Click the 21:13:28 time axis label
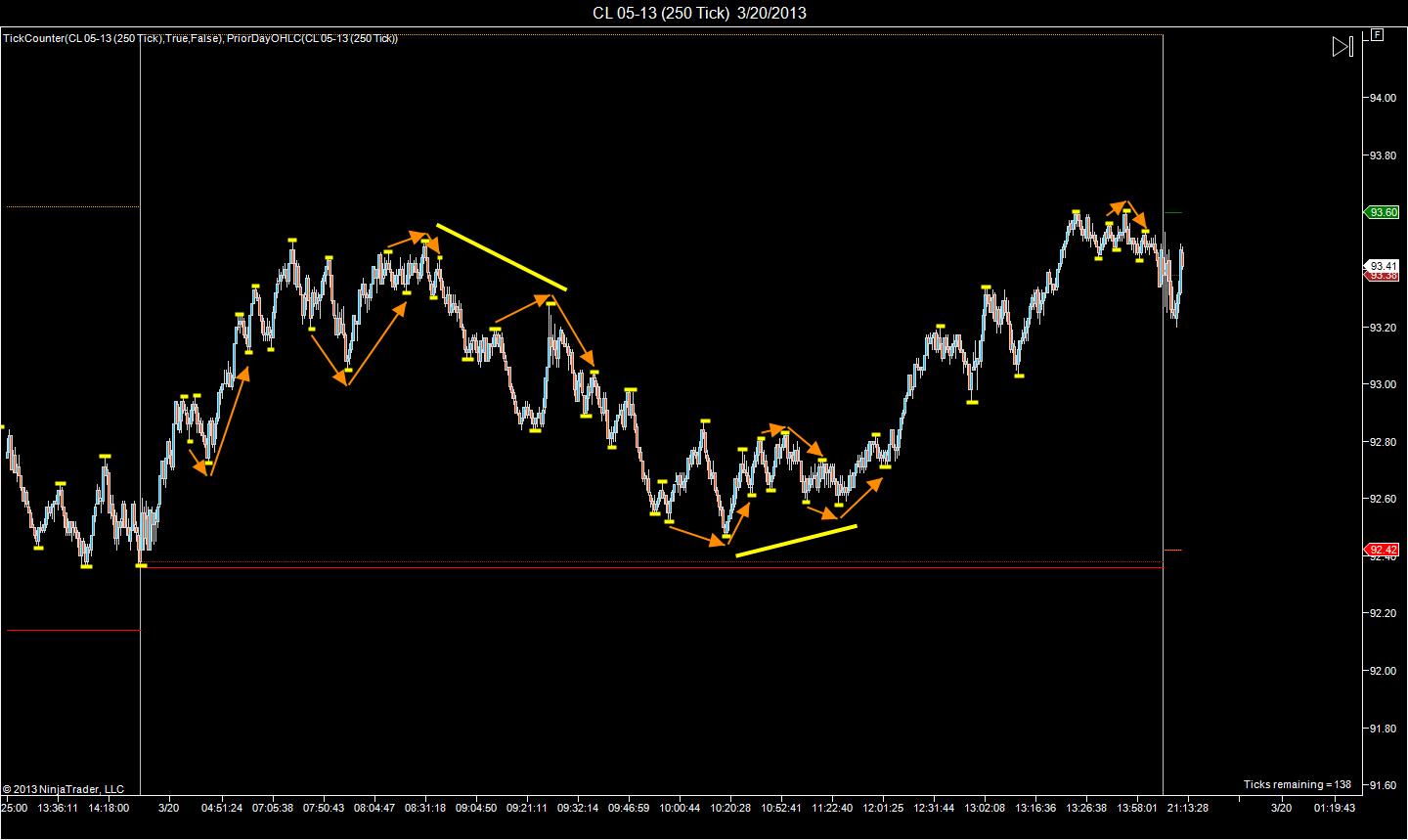Screen dimensions: 1408x840 (x=1187, y=808)
